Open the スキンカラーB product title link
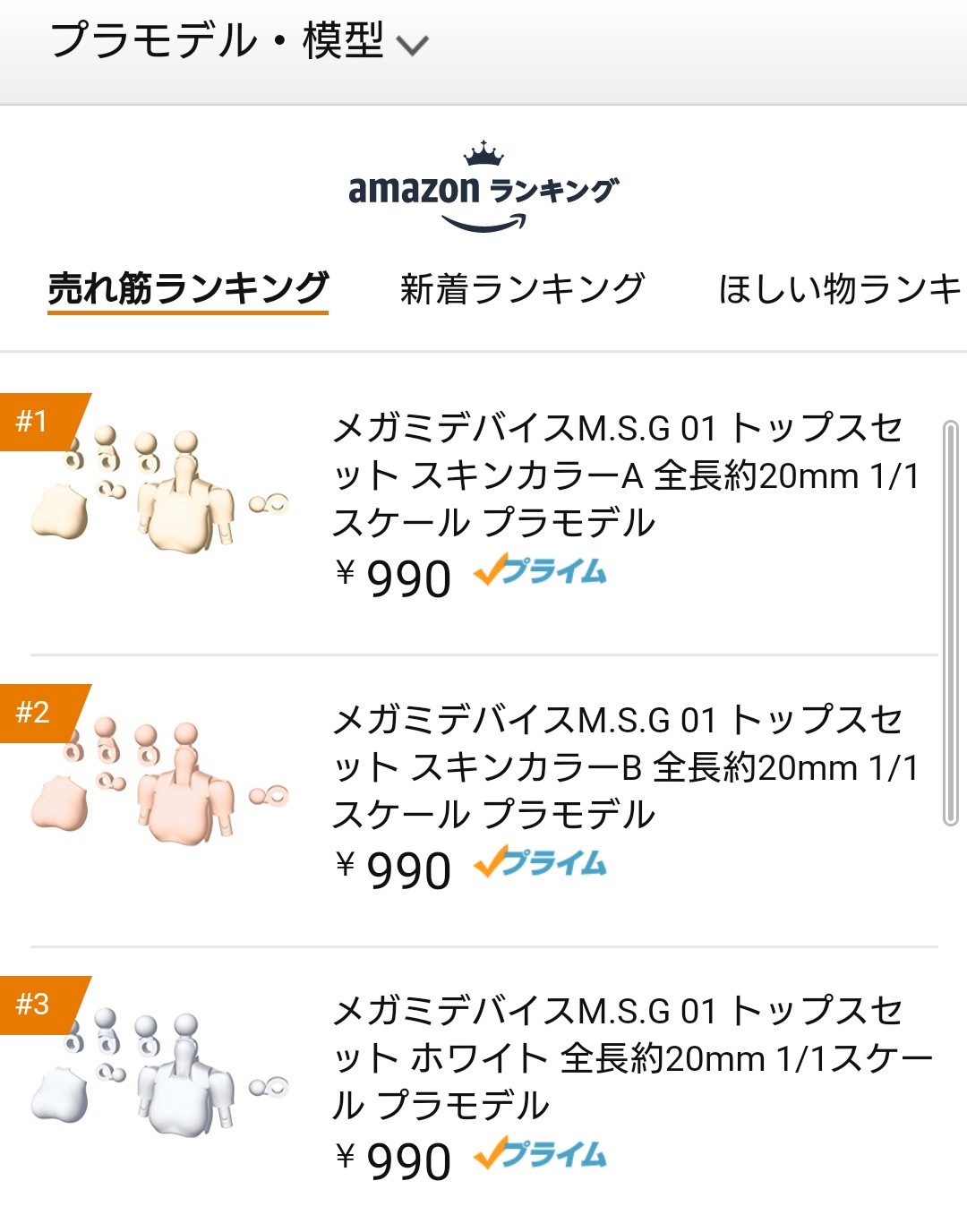Viewport: 967px width, 1232px height. click(x=625, y=766)
